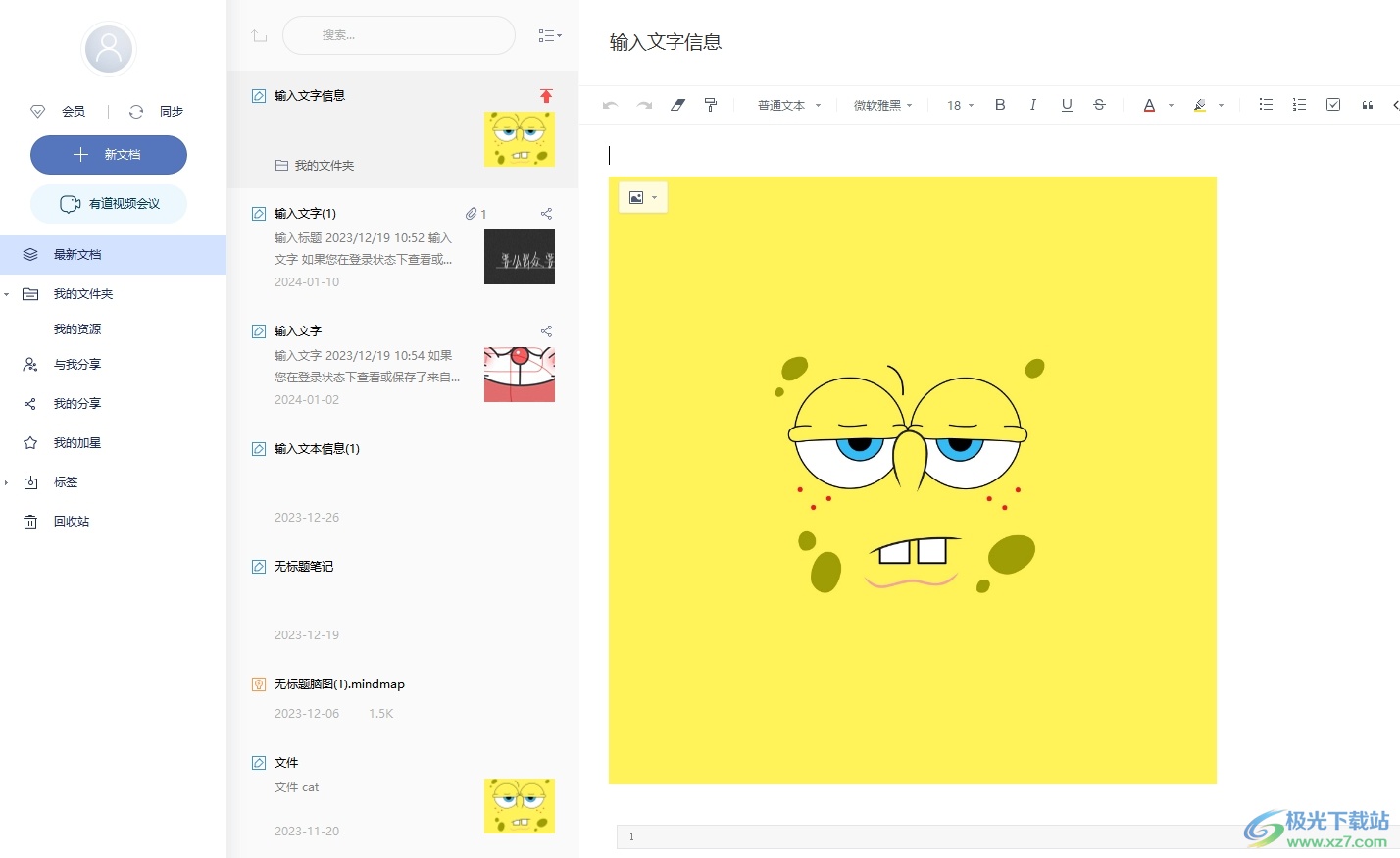Click the share icon on 输入文字(1)

pyautogui.click(x=546, y=214)
